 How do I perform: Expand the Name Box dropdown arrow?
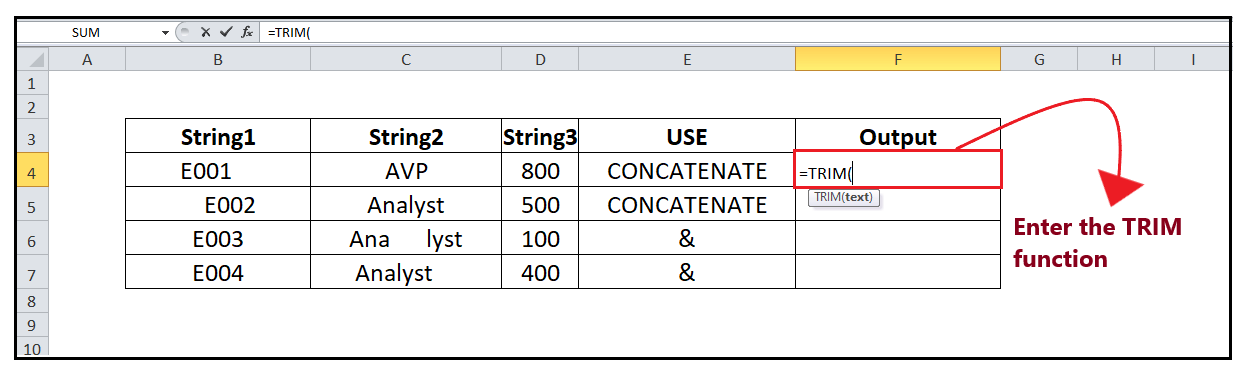pos(166,32)
